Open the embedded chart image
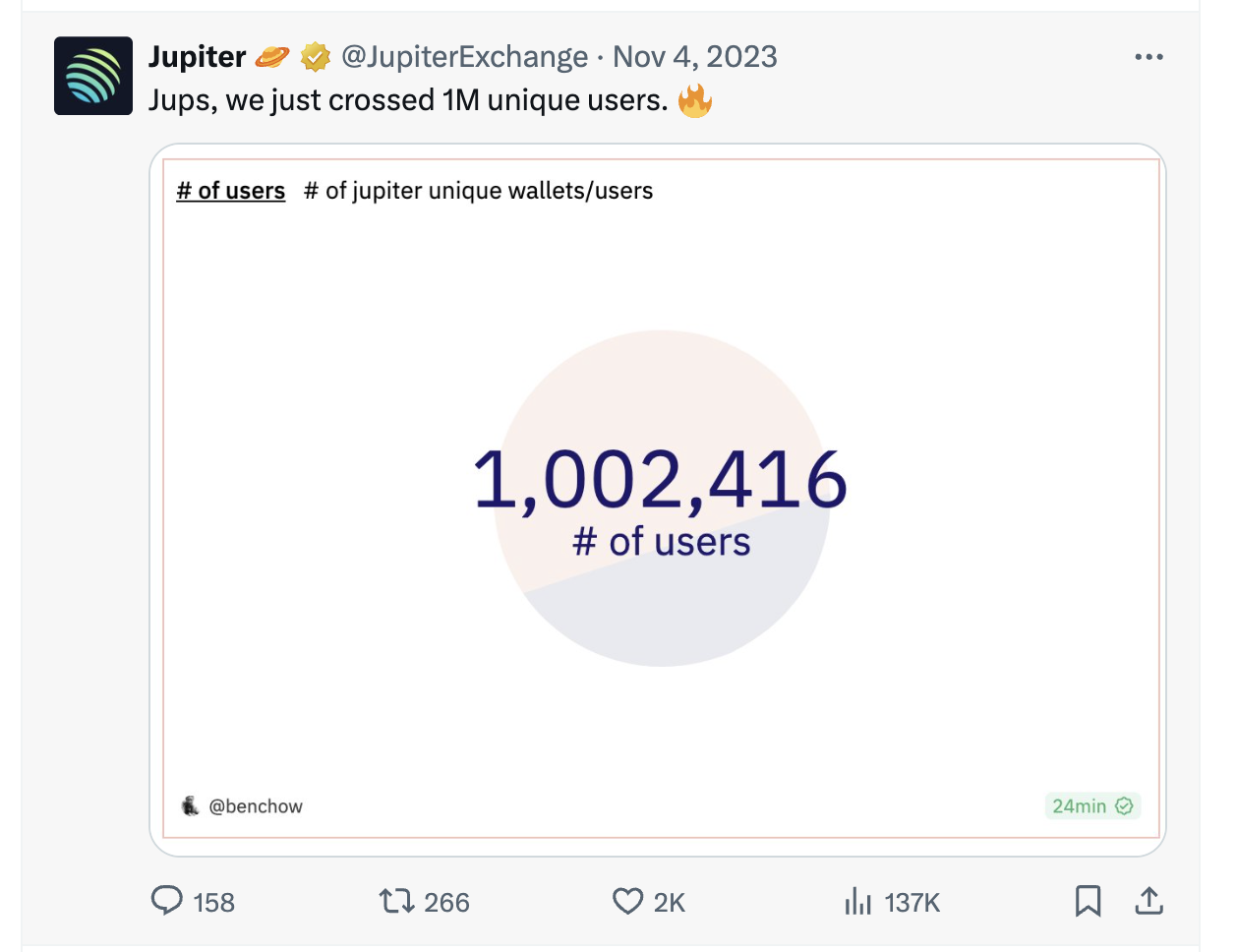1237x952 pixels. pyautogui.click(x=659, y=639)
